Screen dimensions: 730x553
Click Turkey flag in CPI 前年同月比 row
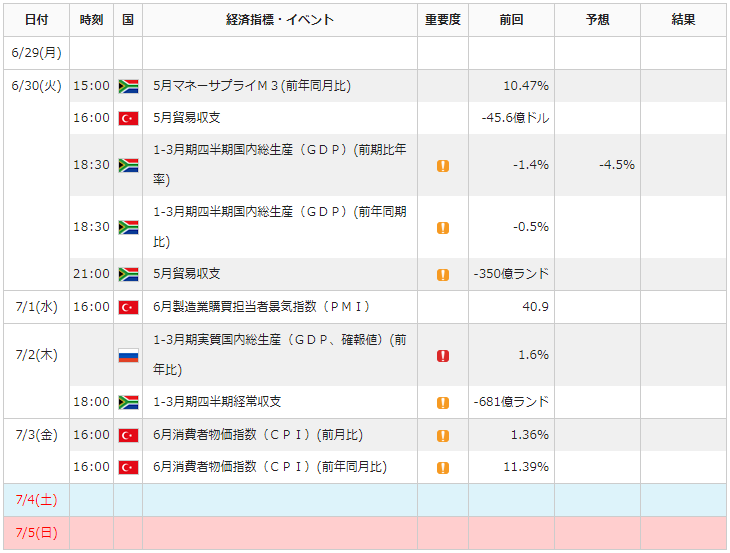pos(128,467)
